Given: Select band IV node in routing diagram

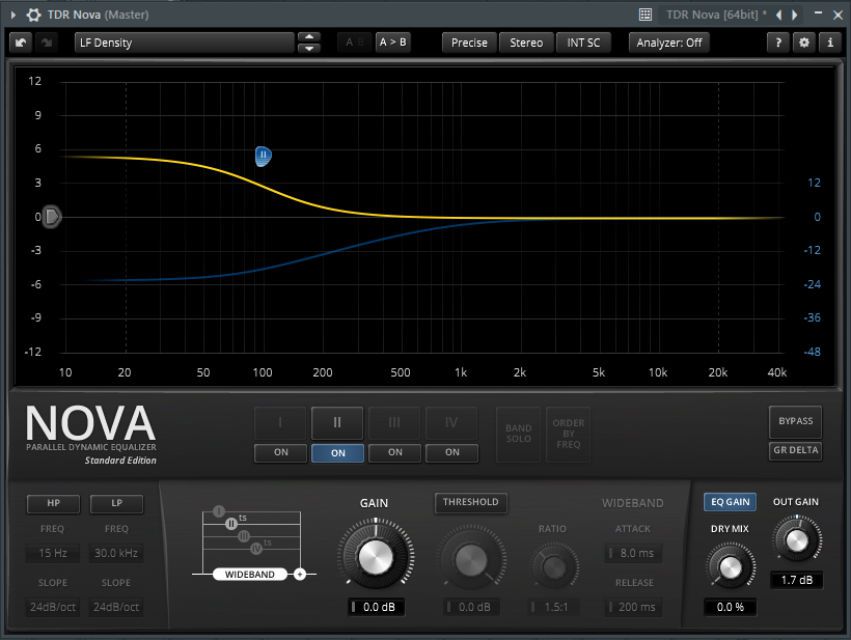Looking at the screenshot, I should pyautogui.click(x=256, y=549).
